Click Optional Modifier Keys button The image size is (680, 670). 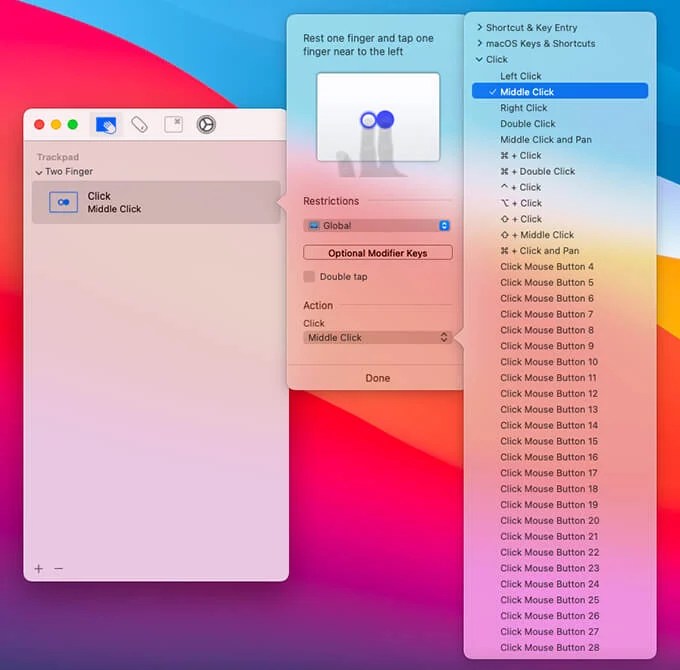[378, 253]
